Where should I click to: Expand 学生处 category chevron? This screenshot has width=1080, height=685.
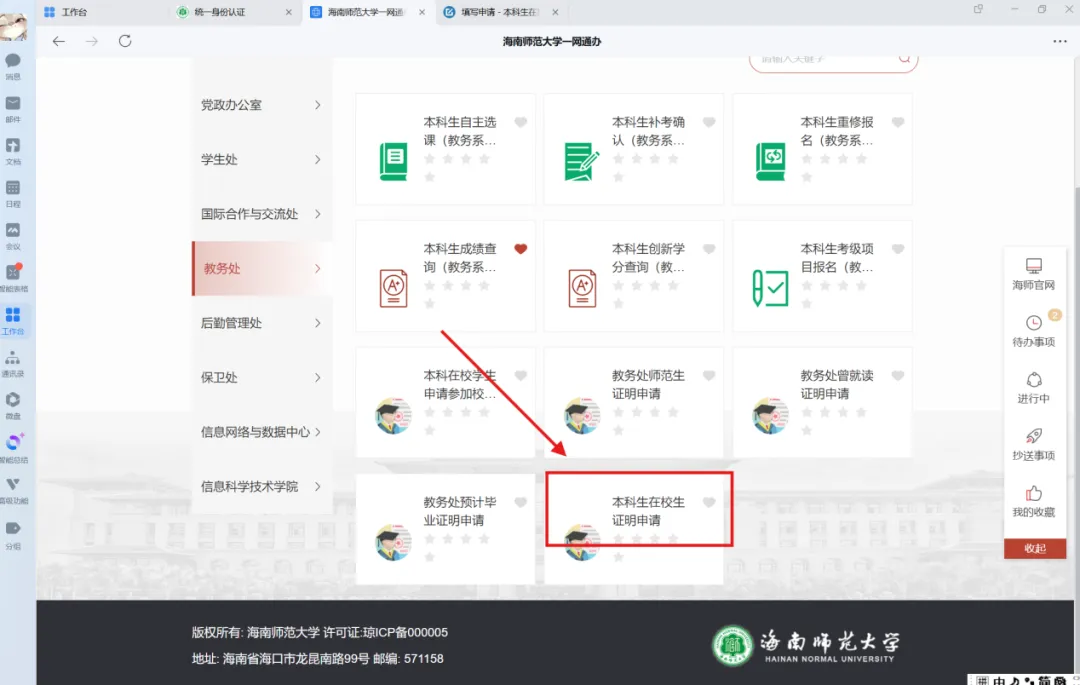318,159
